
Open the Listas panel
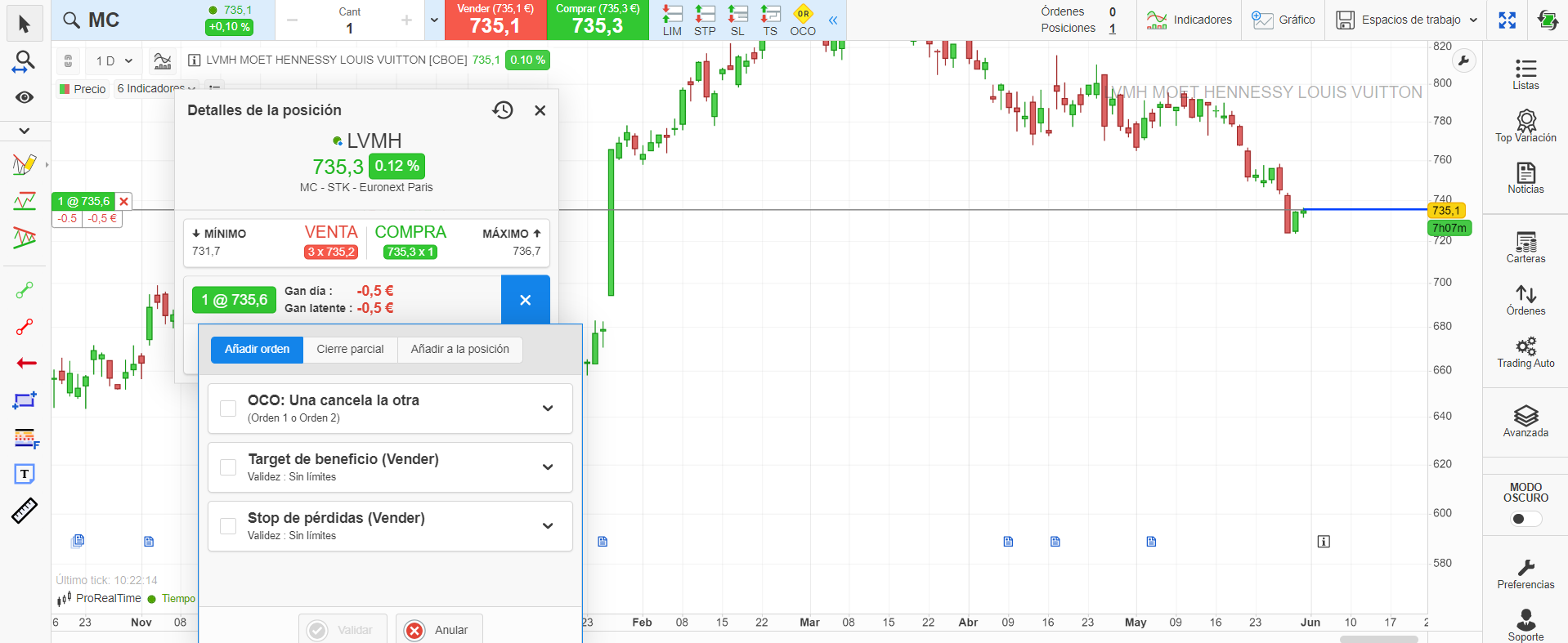click(1525, 74)
